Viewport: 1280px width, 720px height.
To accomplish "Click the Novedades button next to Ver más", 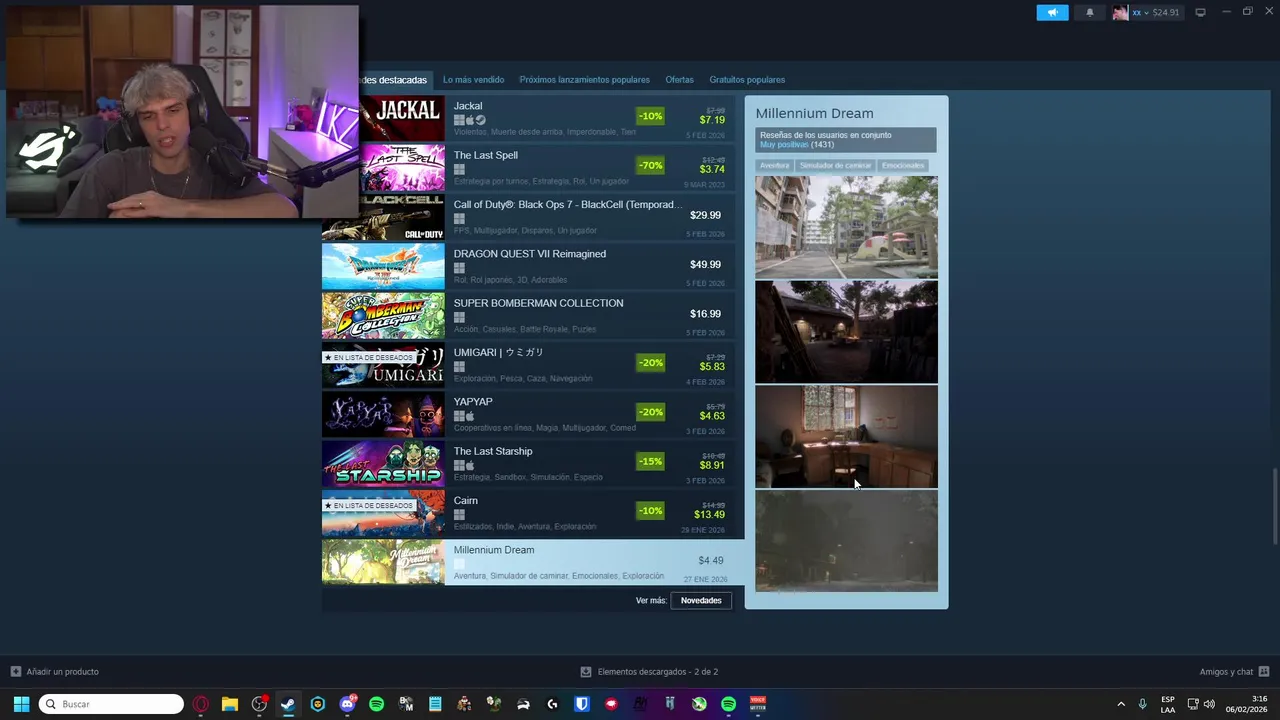I will tap(701, 600).
